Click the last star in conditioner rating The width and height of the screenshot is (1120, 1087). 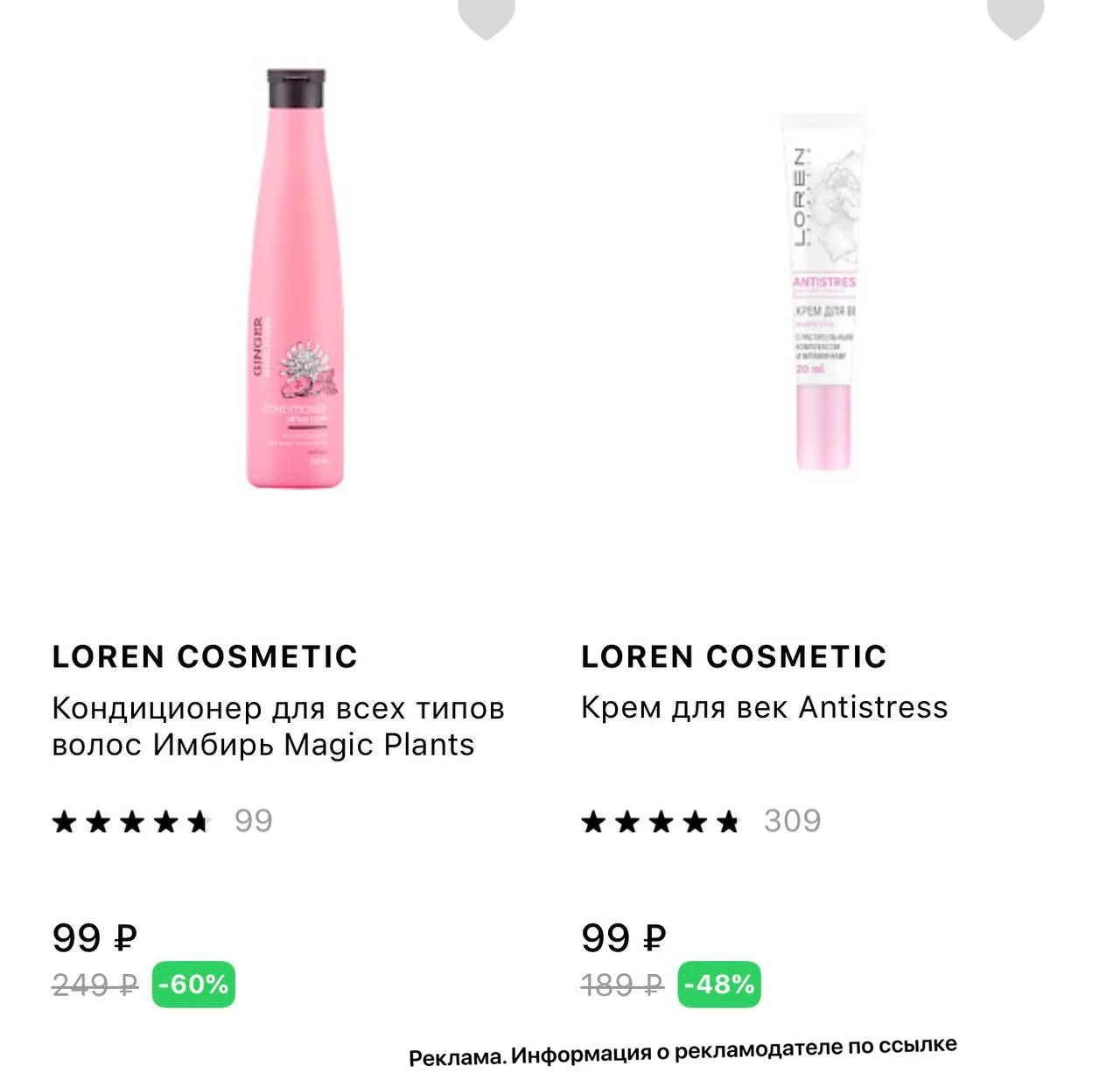[199, 822]
